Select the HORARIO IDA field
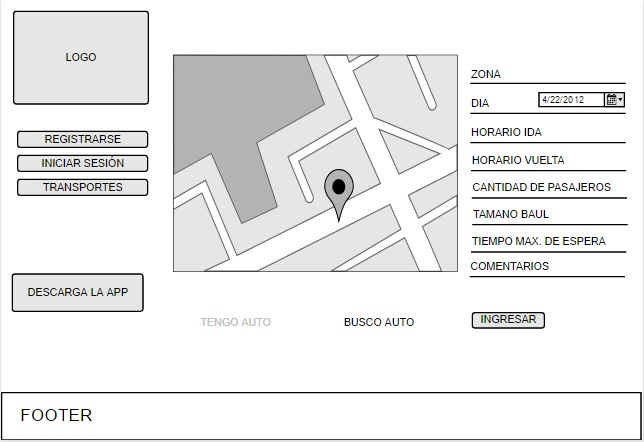This screenshot has width=644, height=442. 547,133
